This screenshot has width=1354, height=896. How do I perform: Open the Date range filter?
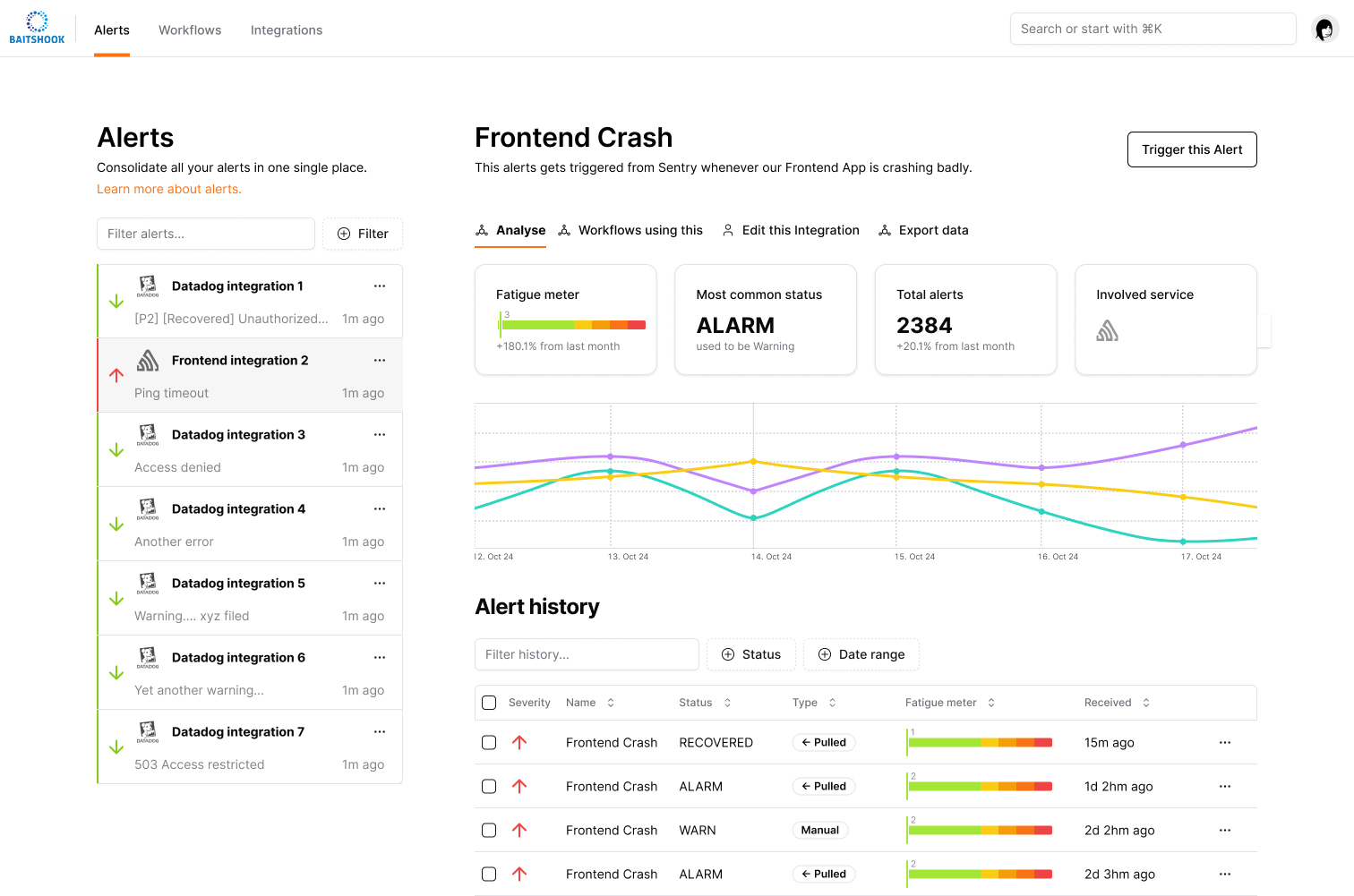[861, 654]
